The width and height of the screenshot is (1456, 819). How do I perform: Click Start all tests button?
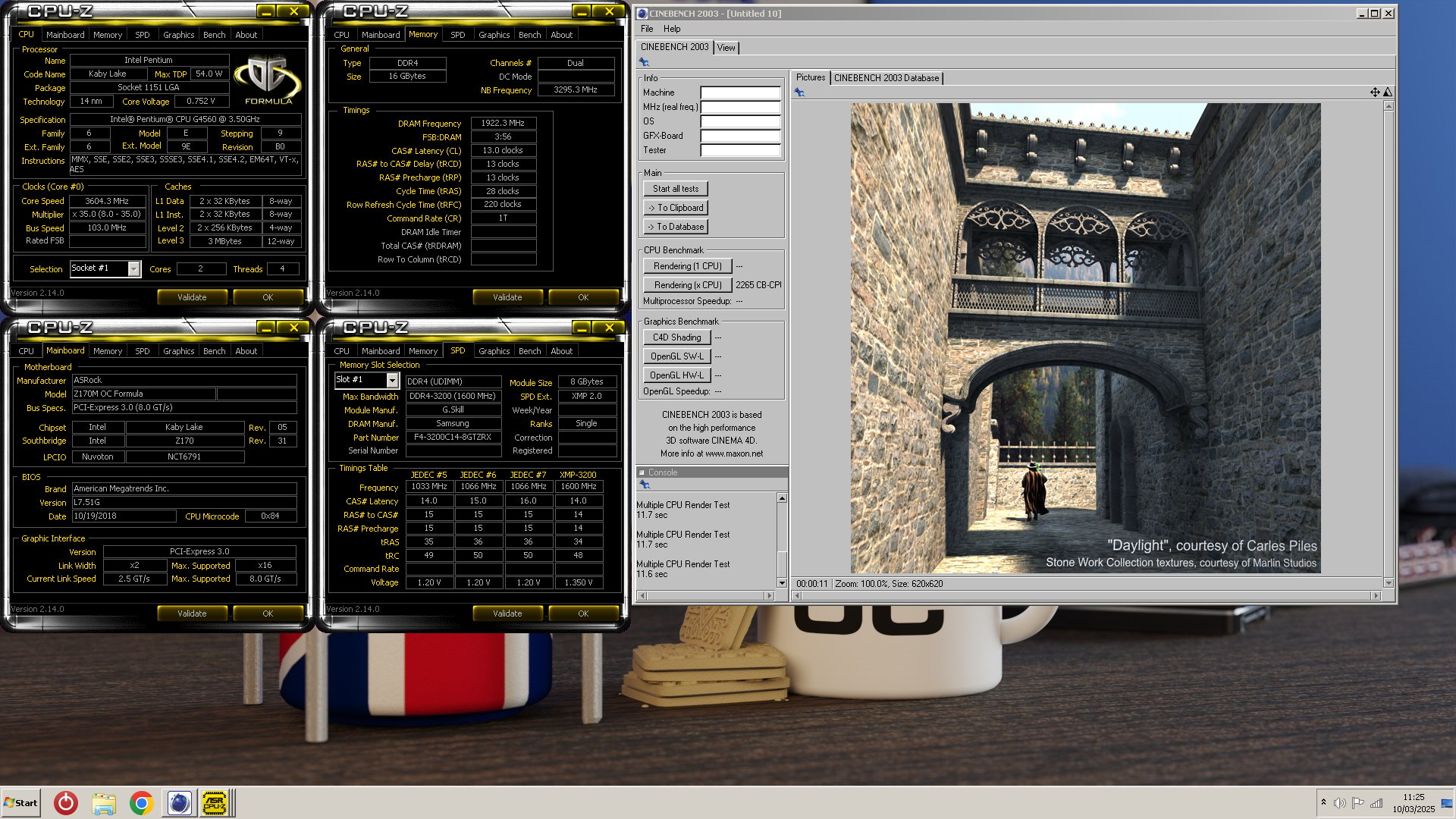pos(676,189)
